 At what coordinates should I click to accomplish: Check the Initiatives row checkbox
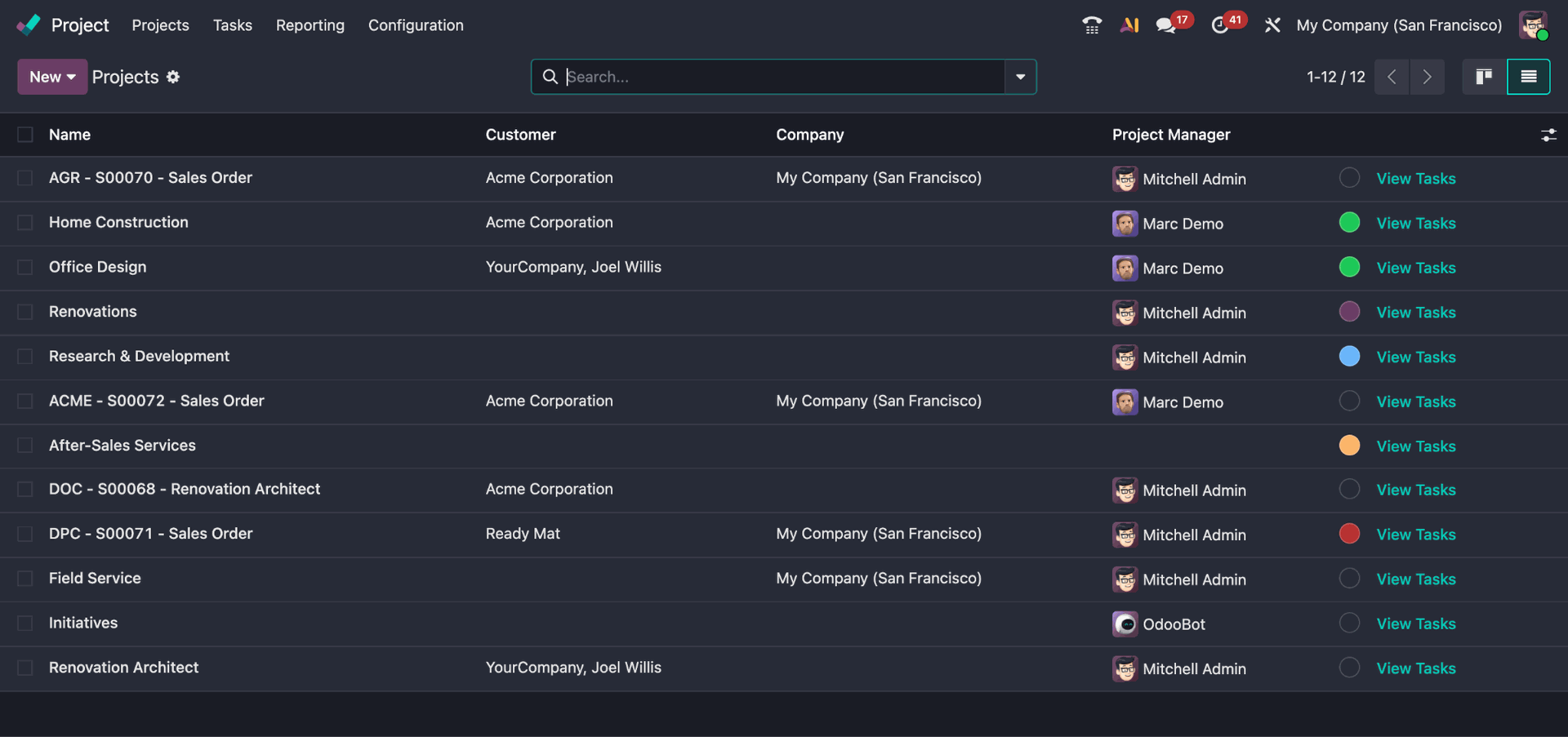[25, 624]
